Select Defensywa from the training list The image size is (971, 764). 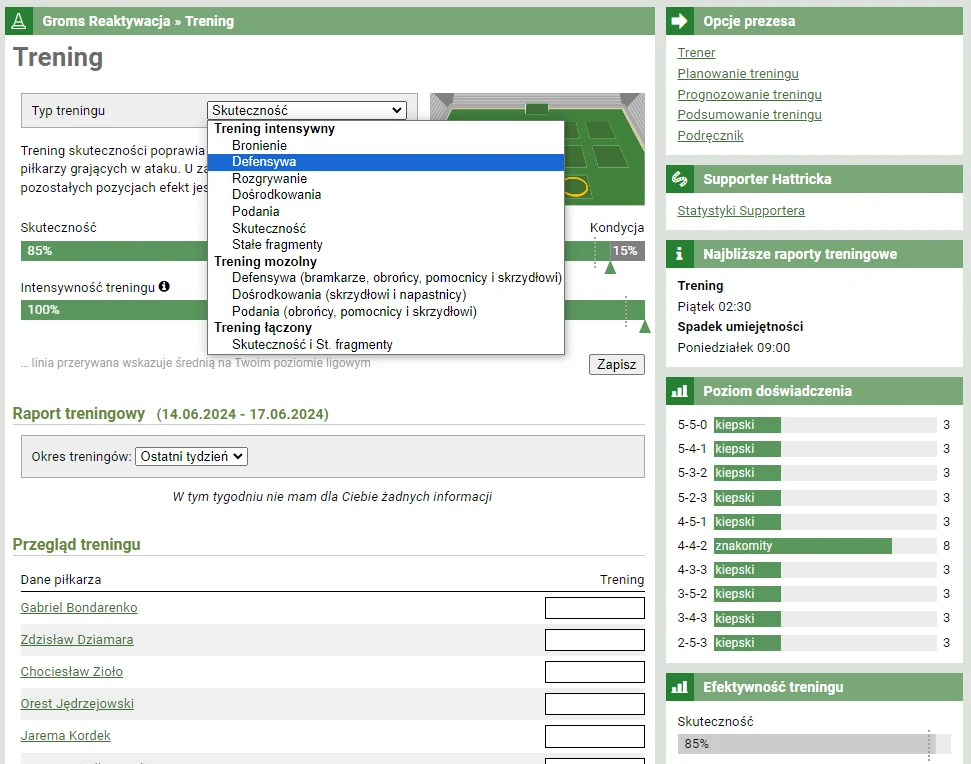pos(264,162)
